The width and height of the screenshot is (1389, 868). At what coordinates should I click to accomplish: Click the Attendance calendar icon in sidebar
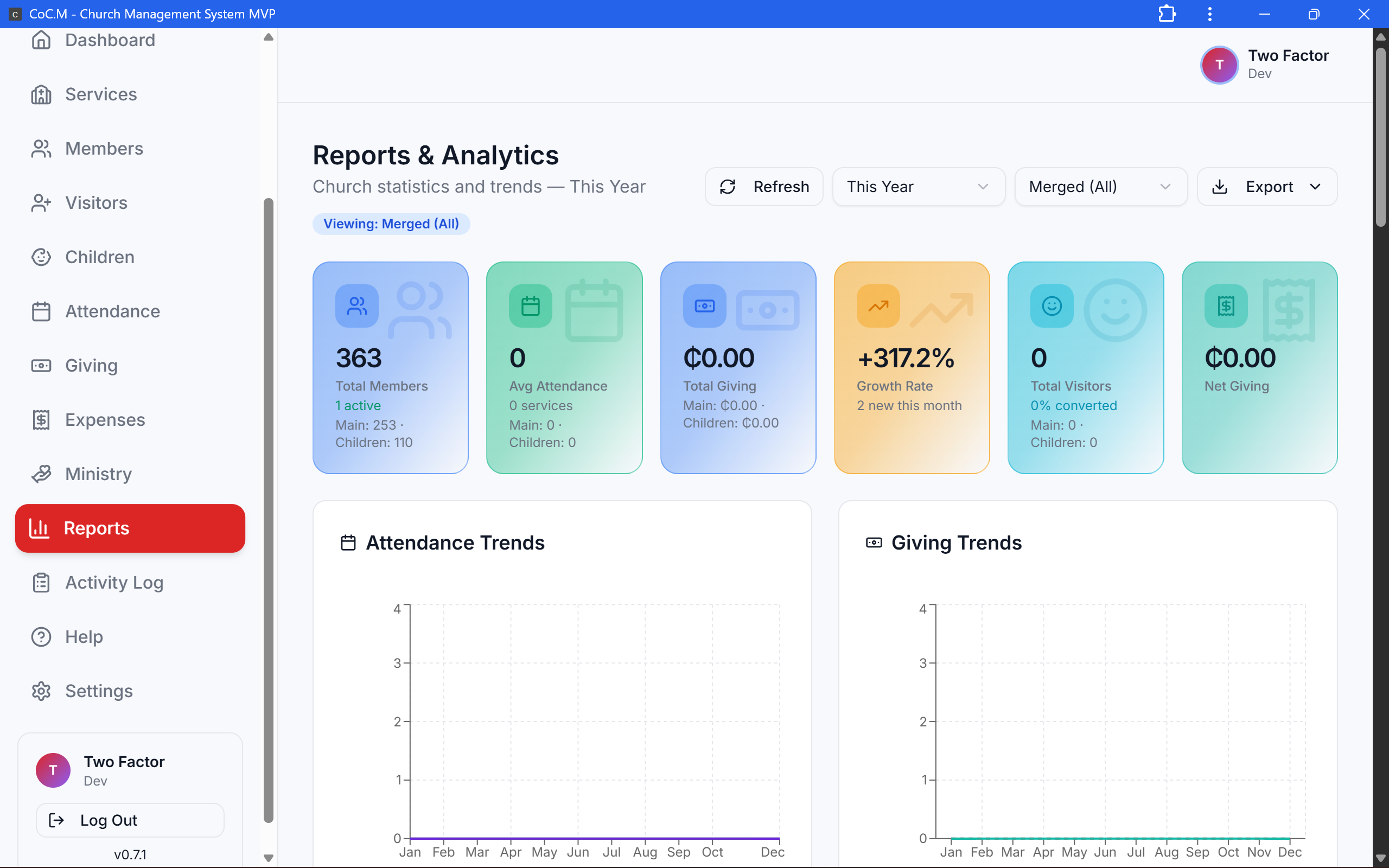point(41,311)
